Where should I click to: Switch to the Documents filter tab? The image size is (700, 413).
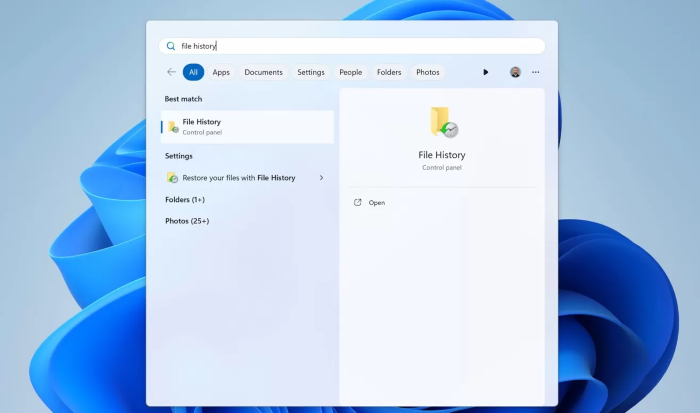(263, 72)
